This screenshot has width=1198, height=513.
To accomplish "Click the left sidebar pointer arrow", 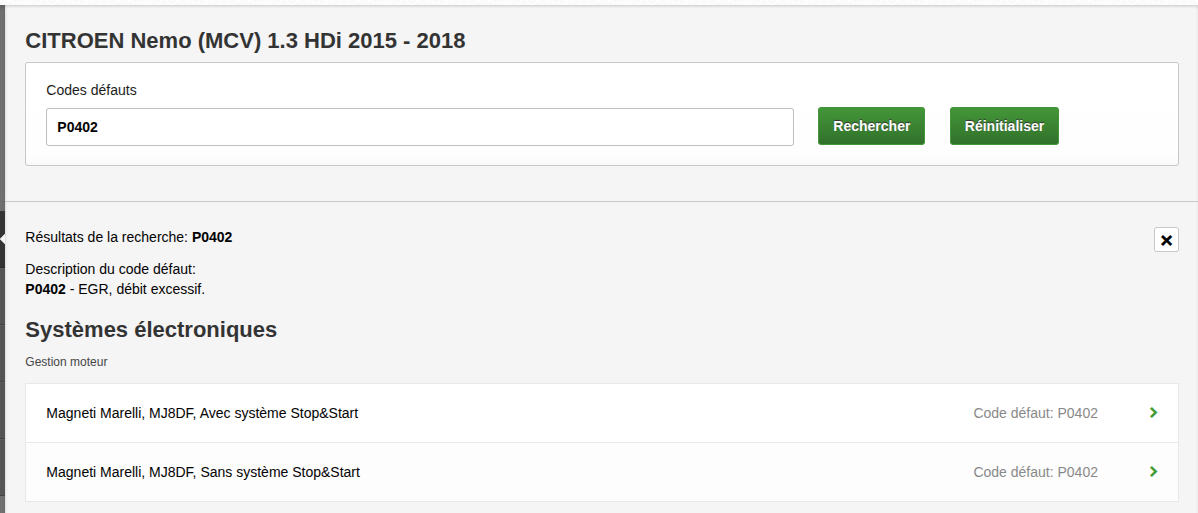I will [x=3, y=238].
